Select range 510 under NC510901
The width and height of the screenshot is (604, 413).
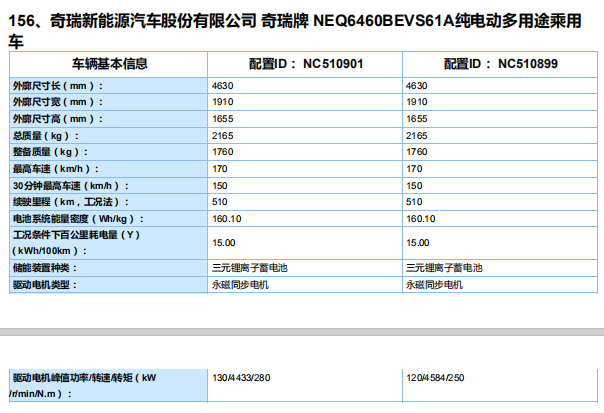[220, 202]
